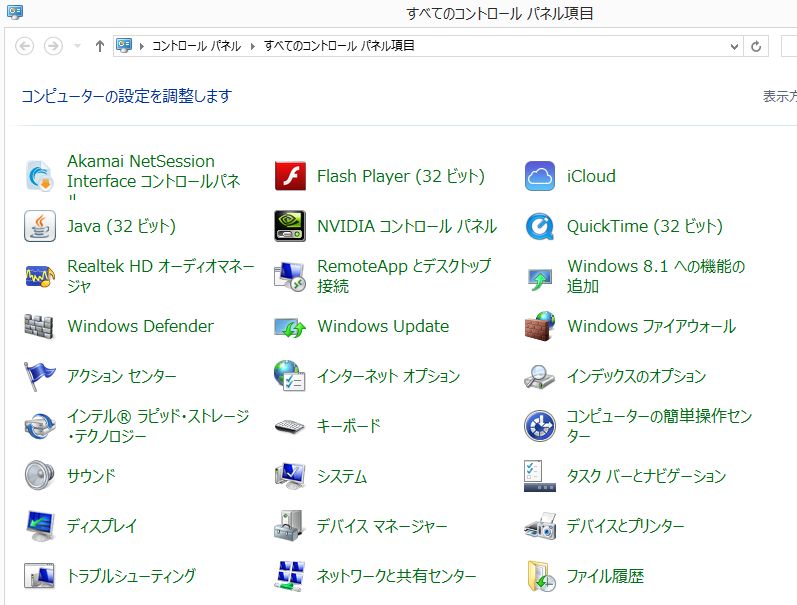Image resolution: width=797 pixels, height=605 pixels.
Task: Open the Windows Defender wall icon
Action: pos(39,326)
